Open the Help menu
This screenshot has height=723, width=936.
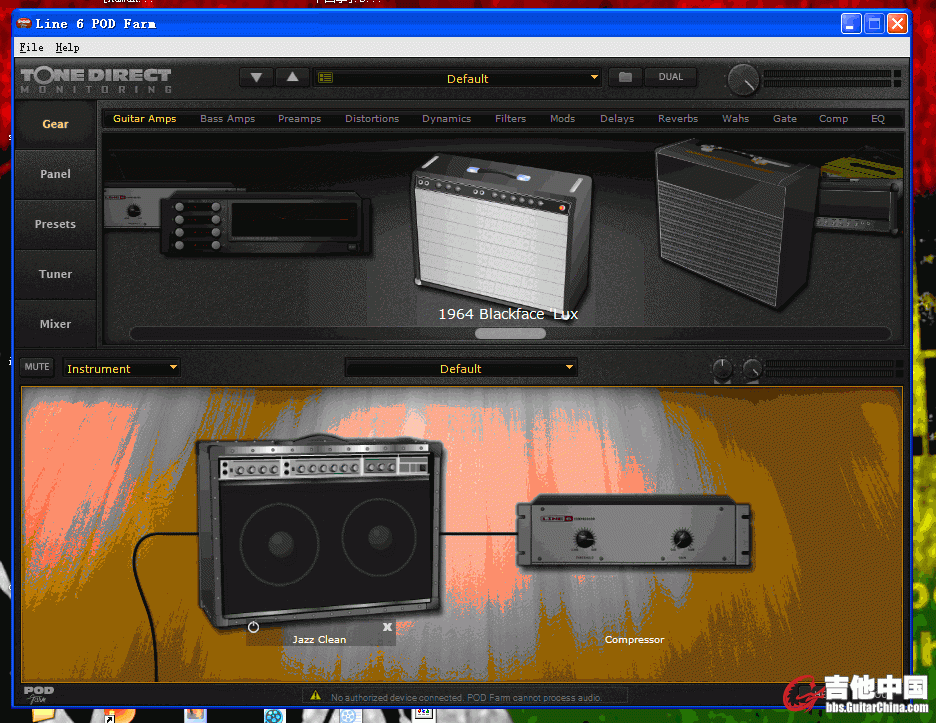coord(67,47)
